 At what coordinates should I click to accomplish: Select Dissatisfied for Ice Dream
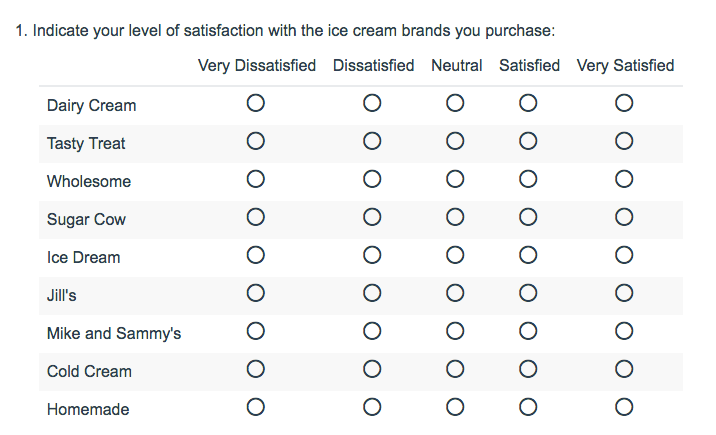tap(372, 255)
